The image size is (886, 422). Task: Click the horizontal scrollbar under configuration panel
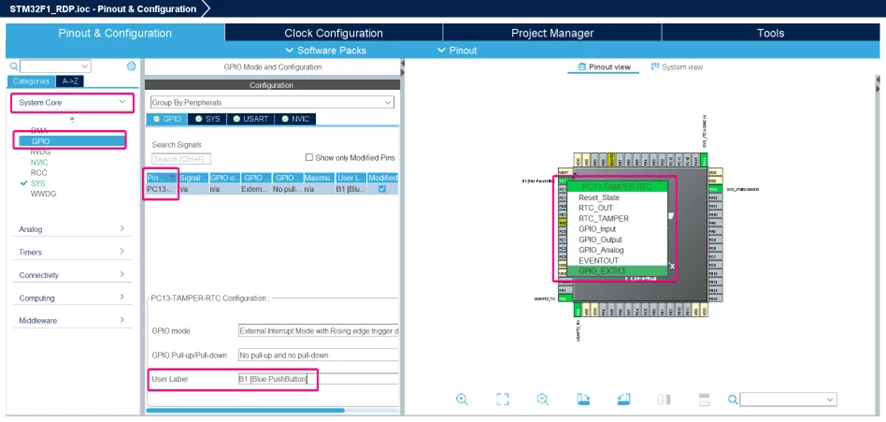[x=245, y=411]
